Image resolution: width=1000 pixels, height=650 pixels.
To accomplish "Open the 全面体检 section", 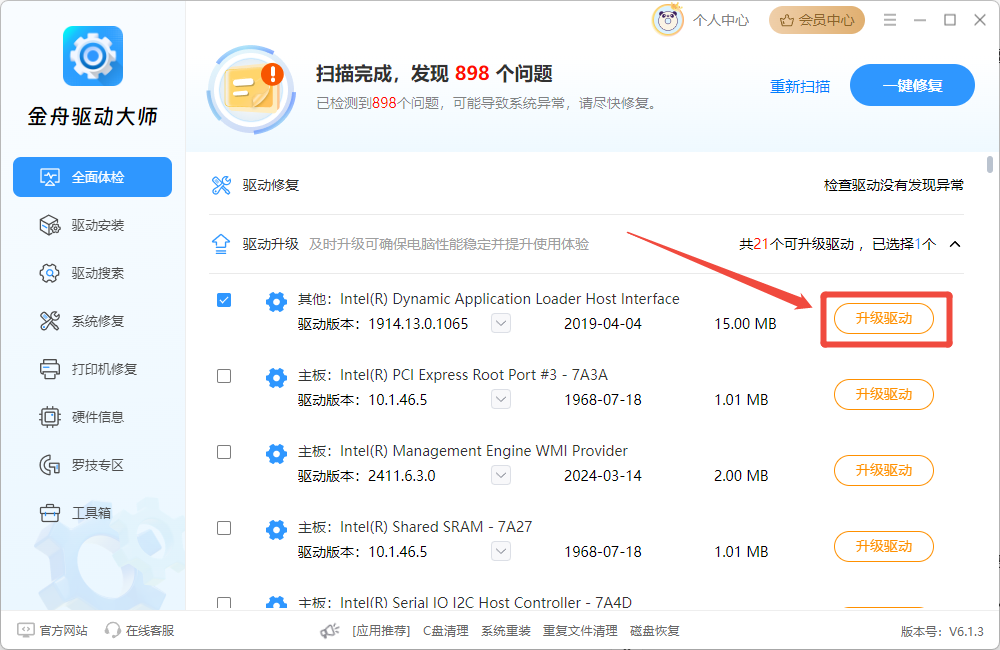I will point(92,177).
